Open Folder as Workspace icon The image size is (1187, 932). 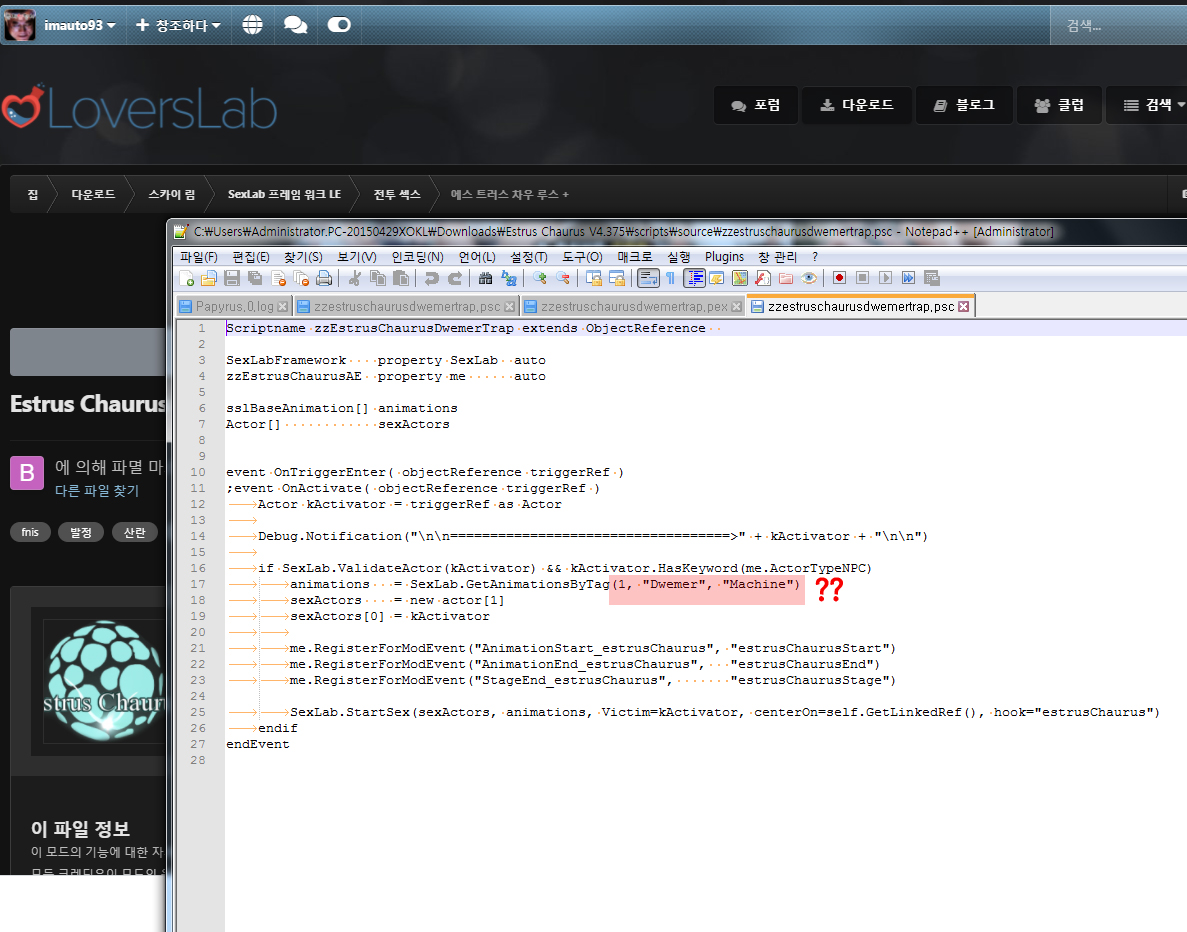786,279
